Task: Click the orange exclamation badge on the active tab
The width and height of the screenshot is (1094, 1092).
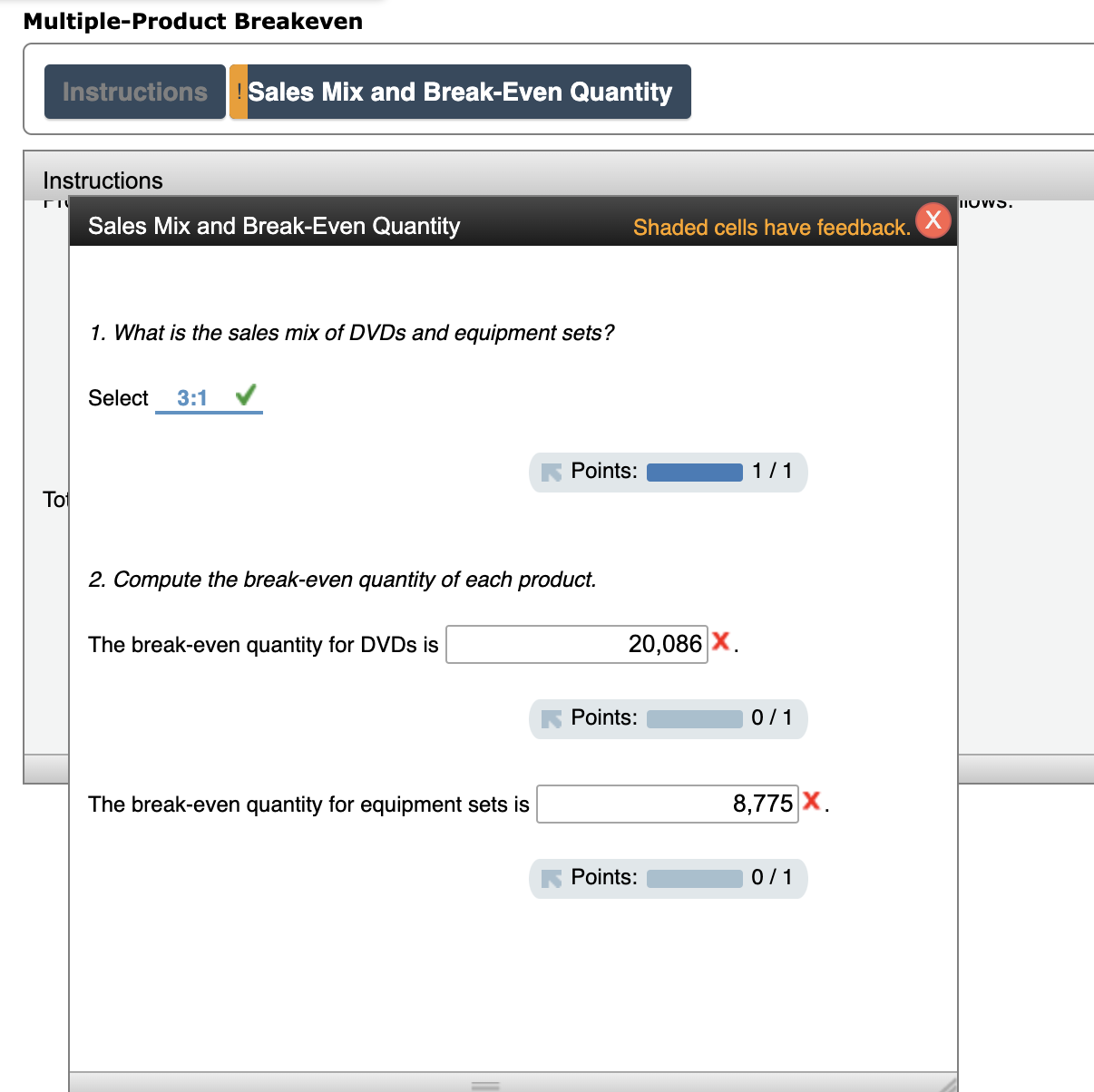Action: [239, 91]
